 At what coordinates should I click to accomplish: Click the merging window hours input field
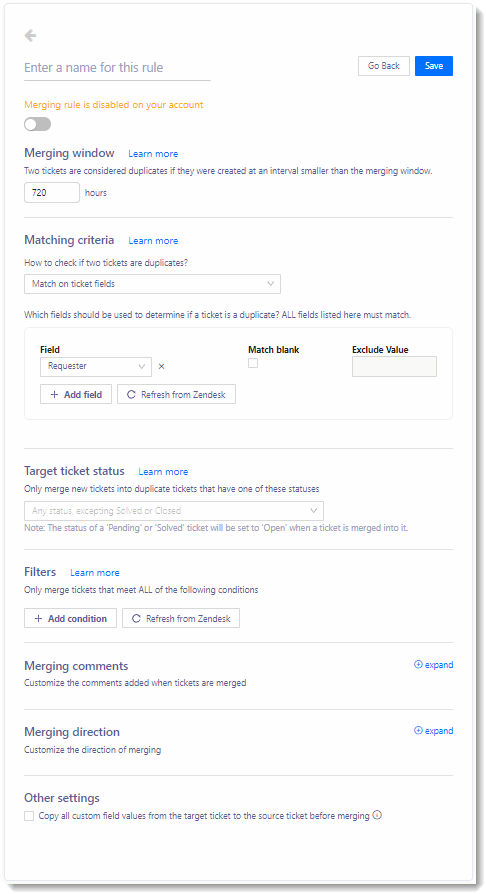point(52,193)
